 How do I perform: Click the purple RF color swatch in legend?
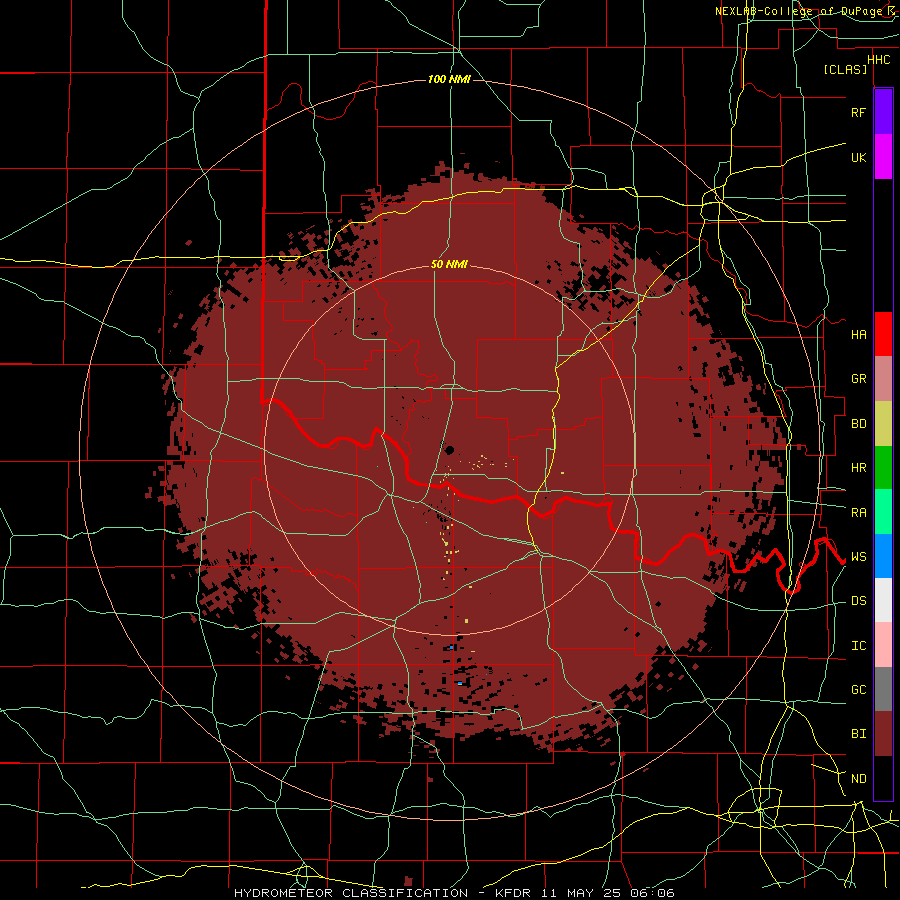(883, 112)
